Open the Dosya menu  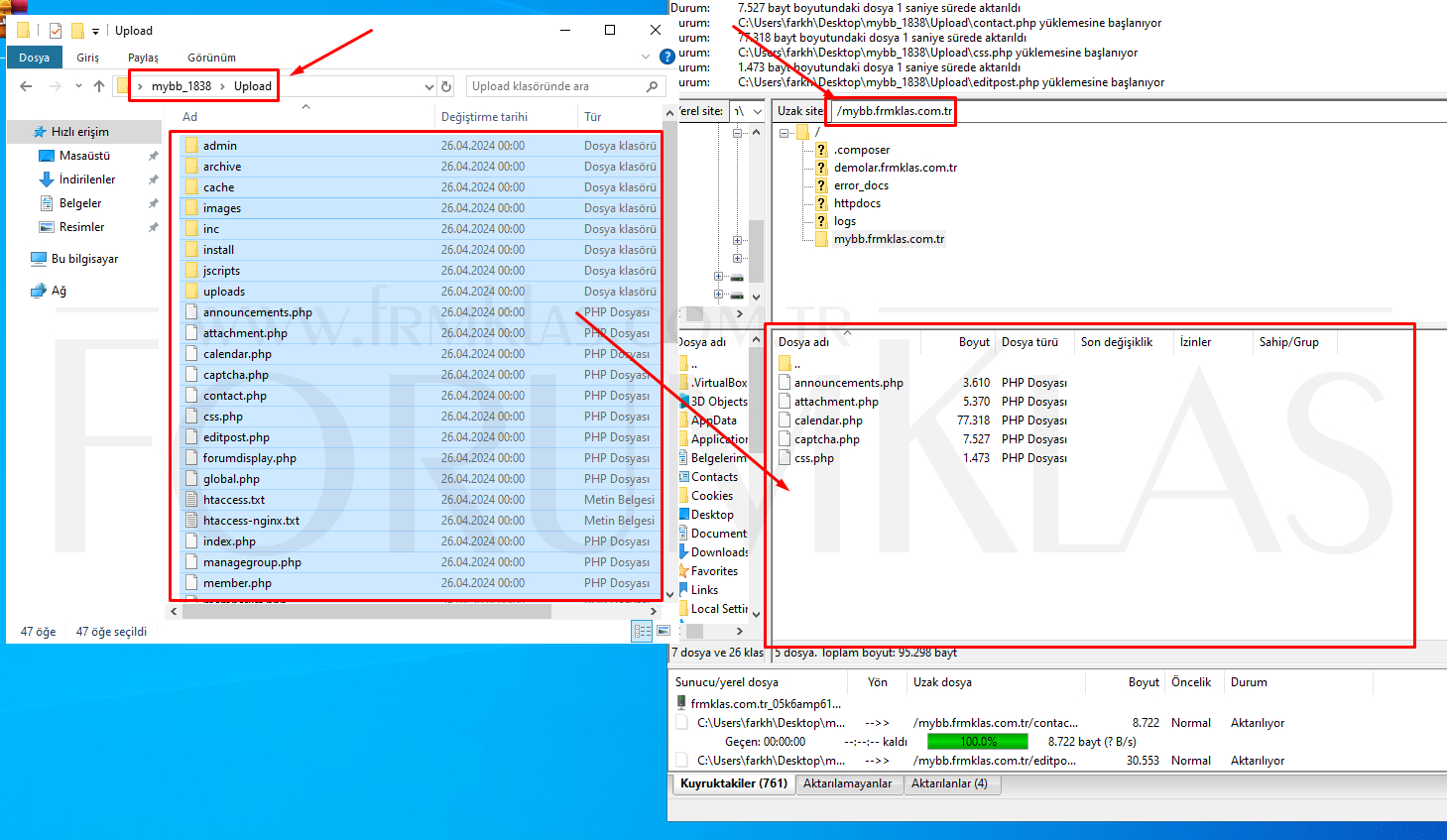coord(34,58)
